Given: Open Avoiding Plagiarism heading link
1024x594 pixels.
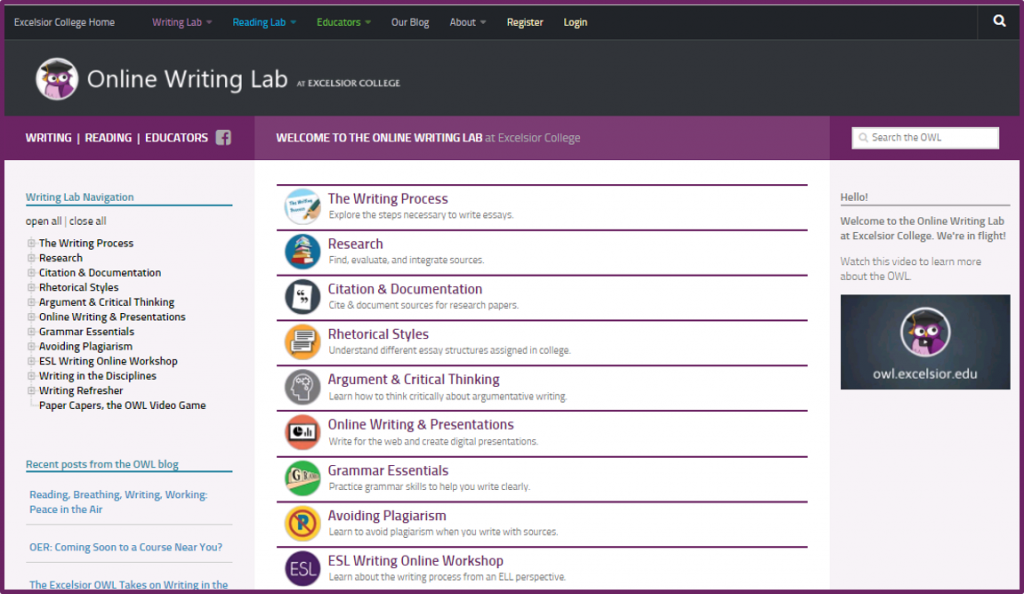Looking at the screenshot, I should 387,515.
